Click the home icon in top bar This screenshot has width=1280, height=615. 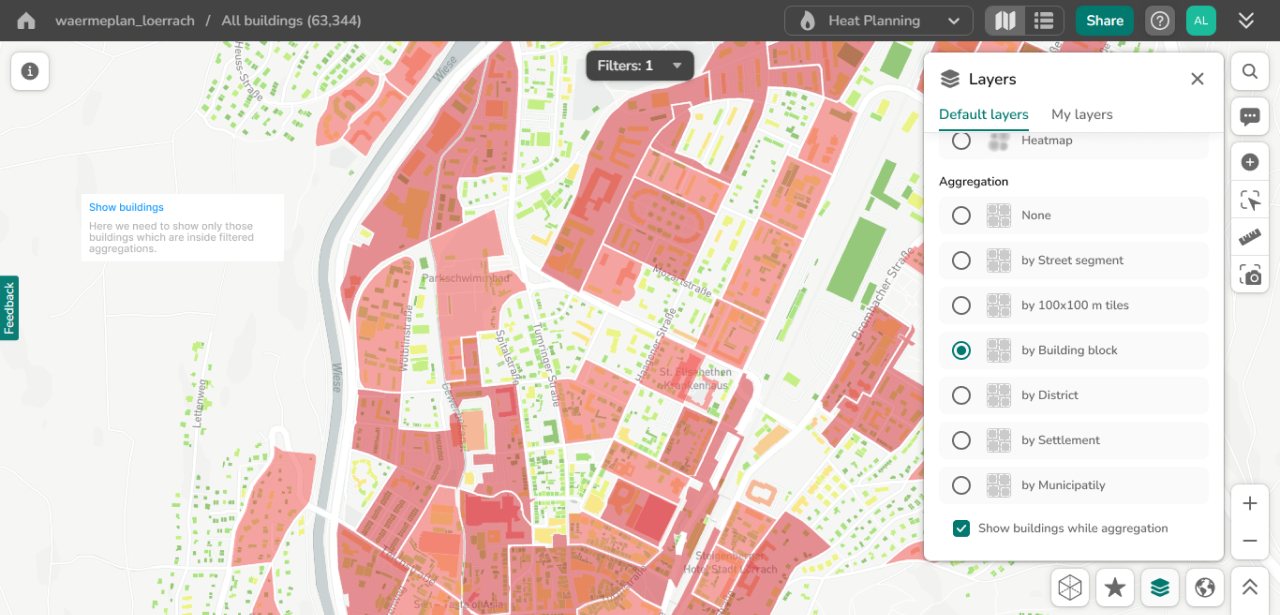[25, 20]
